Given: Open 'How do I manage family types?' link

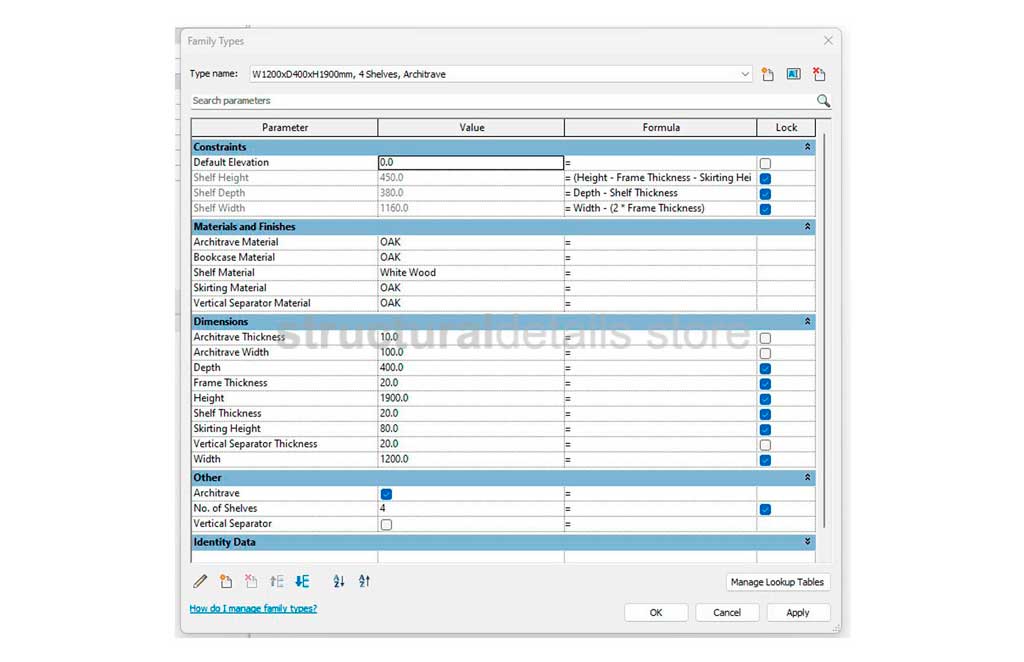Looking at the screenshot, I should (x=253, y=608).
